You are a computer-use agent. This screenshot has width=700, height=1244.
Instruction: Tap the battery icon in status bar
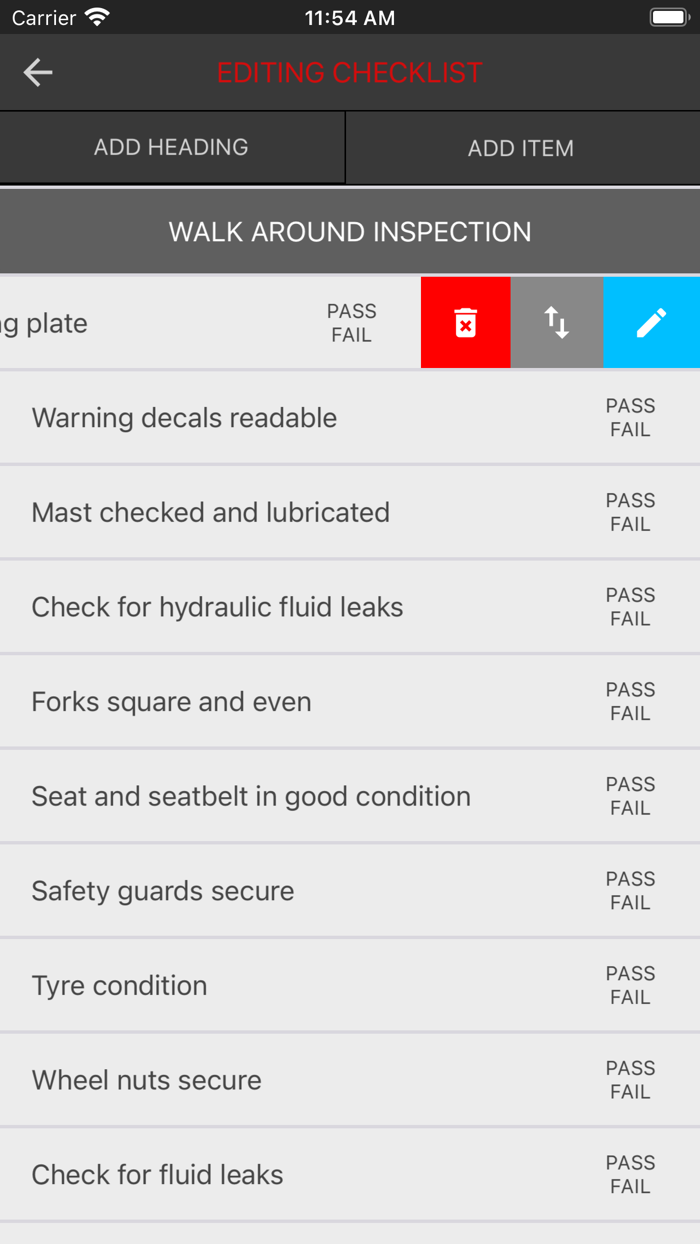tap(667, 18)
